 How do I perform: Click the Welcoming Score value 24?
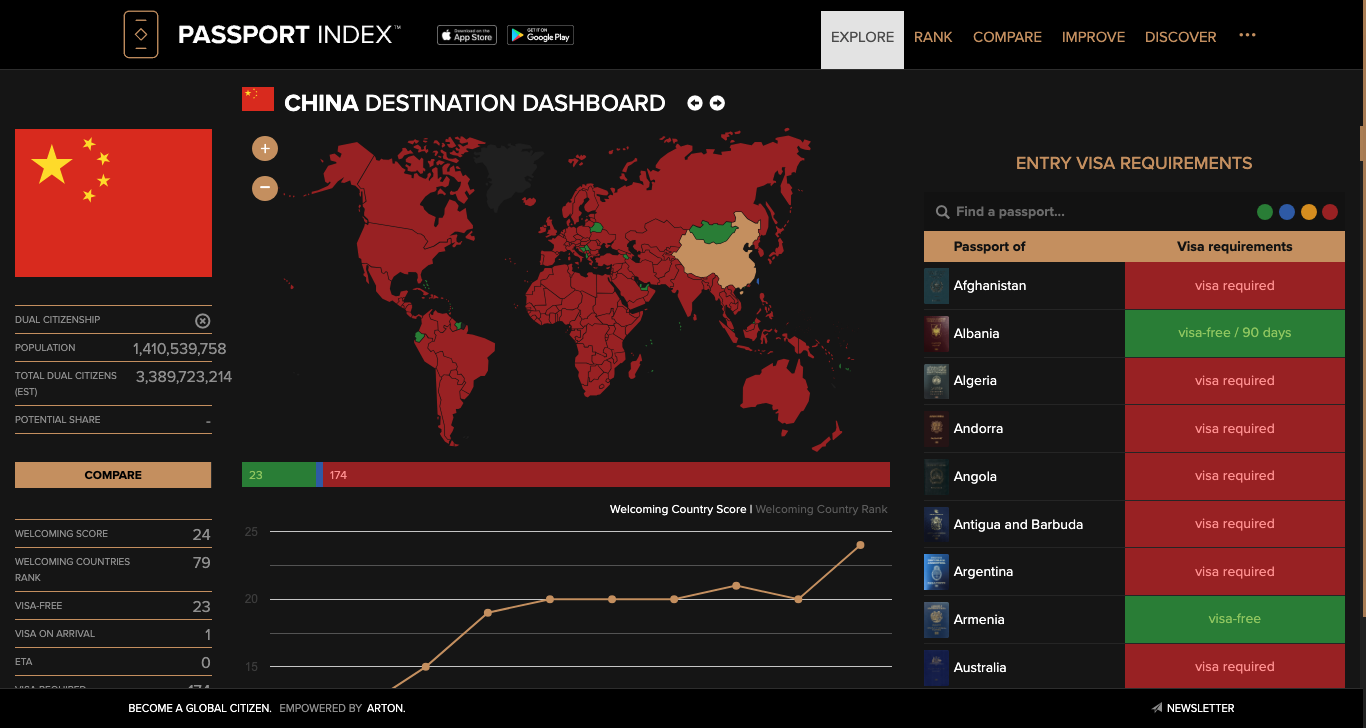[x=201, y=535]
